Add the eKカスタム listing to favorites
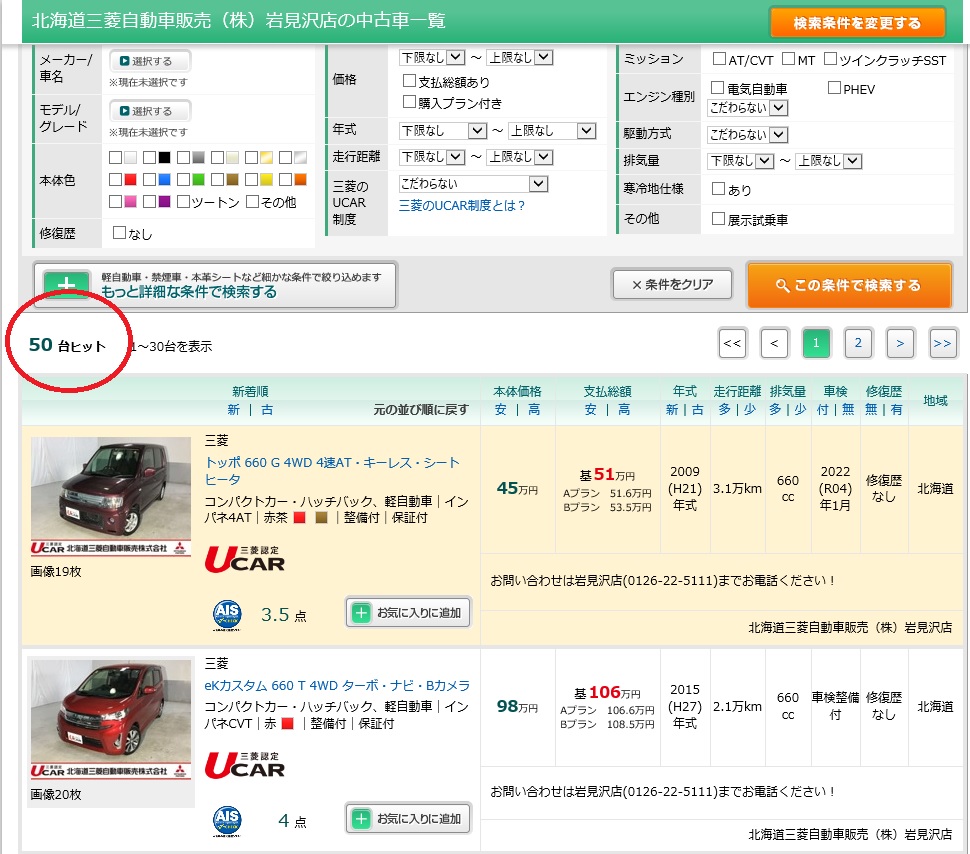The height and width of the screenshot is (854, 970). [408, 819]
